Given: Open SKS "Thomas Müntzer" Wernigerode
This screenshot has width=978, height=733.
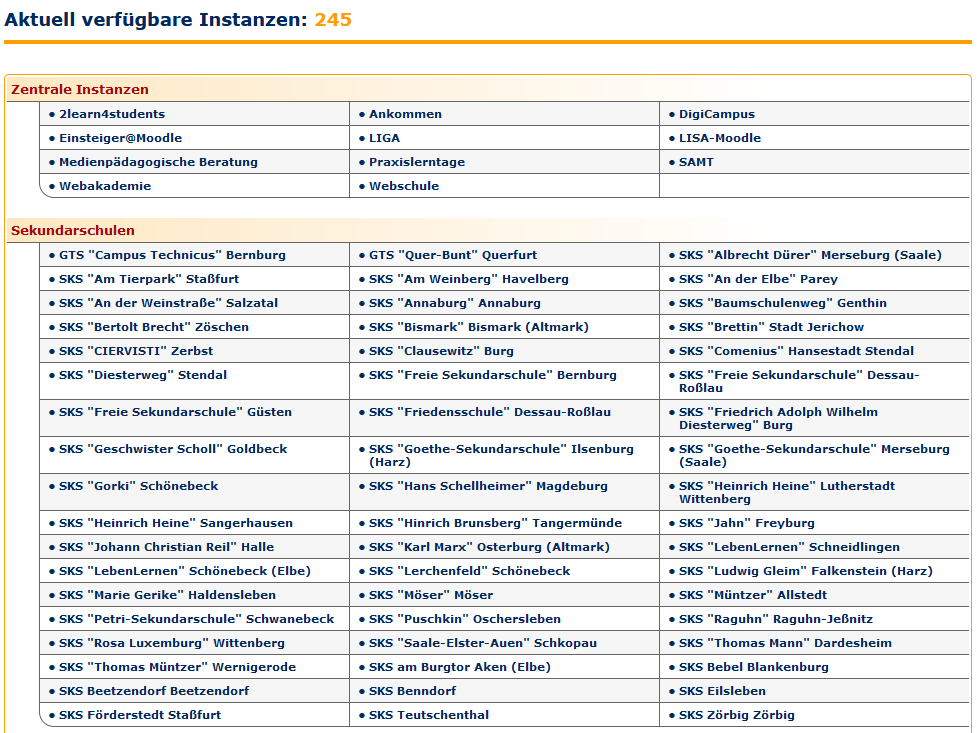Looking at the screenshot, I should (177, 667).
